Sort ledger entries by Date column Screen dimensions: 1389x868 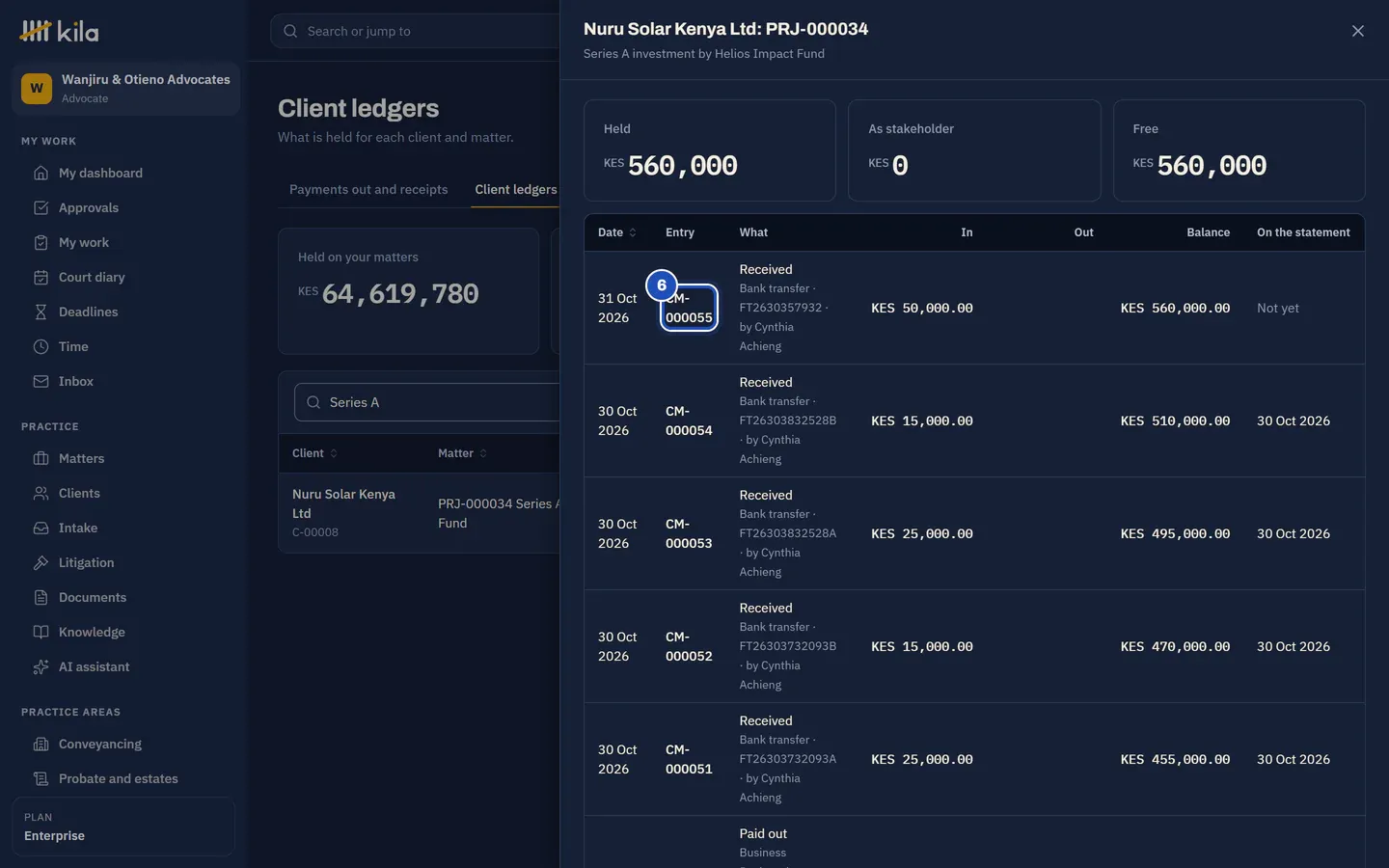pos(617,232)
